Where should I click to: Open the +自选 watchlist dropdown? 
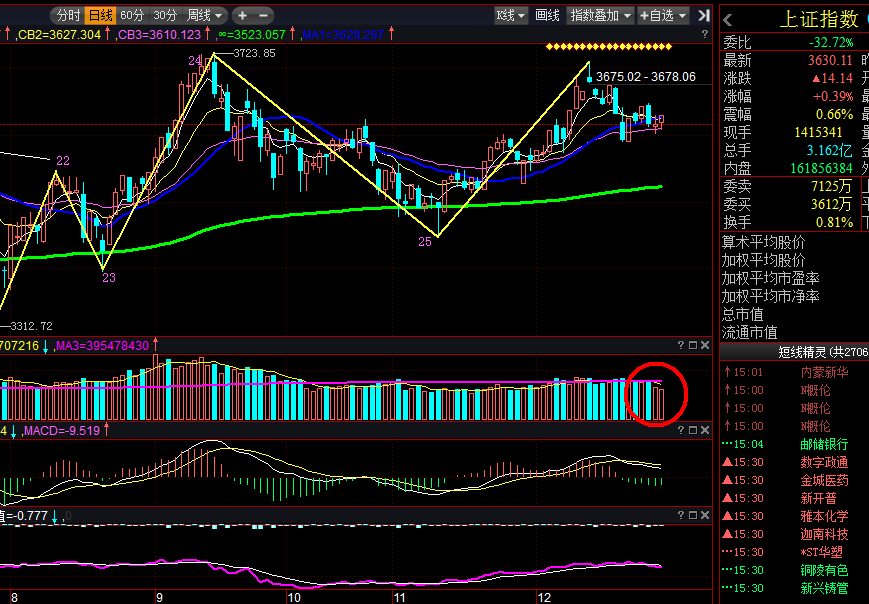click(x=663, y=16)
